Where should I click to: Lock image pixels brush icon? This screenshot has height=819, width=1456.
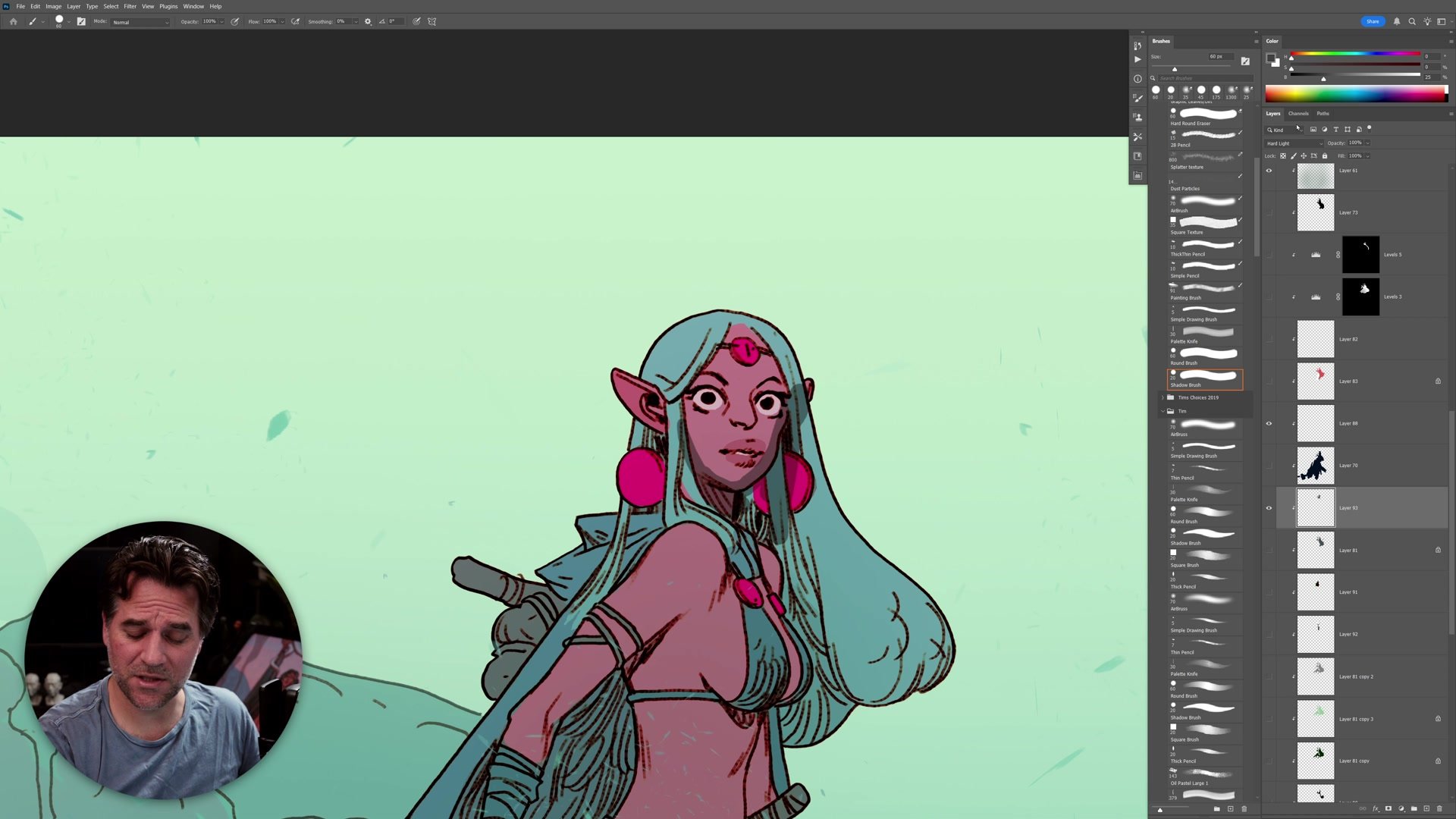[1294, 156]
